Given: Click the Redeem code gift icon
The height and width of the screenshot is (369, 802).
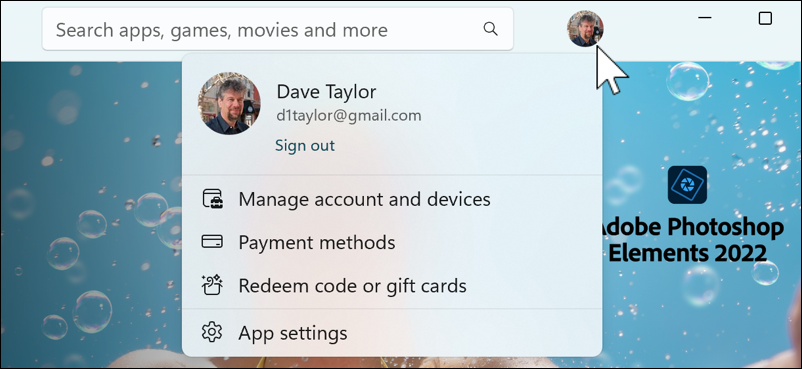Looking at the screenshot, I should coord(212,285).
